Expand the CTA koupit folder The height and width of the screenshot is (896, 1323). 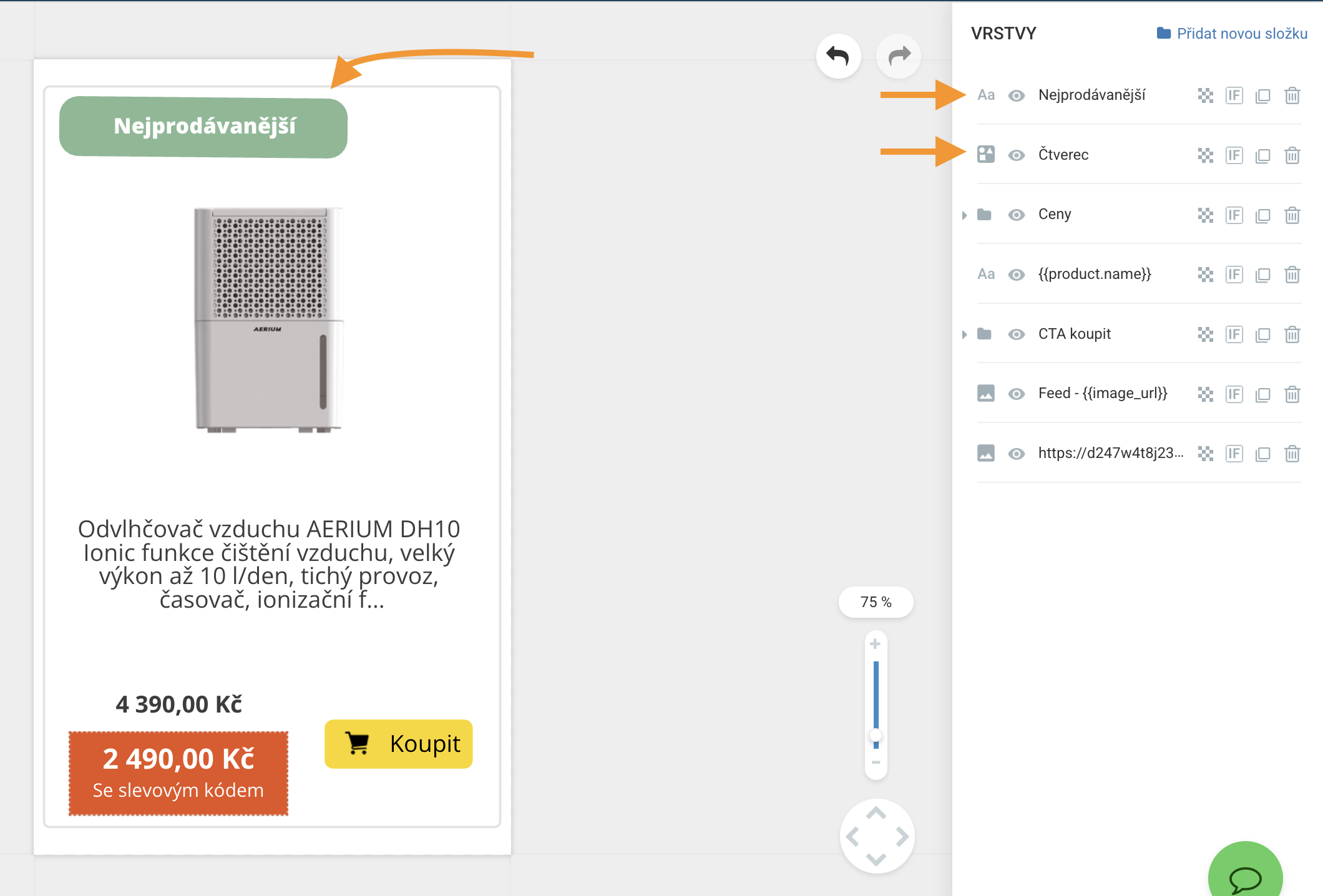tap(964, 334)
